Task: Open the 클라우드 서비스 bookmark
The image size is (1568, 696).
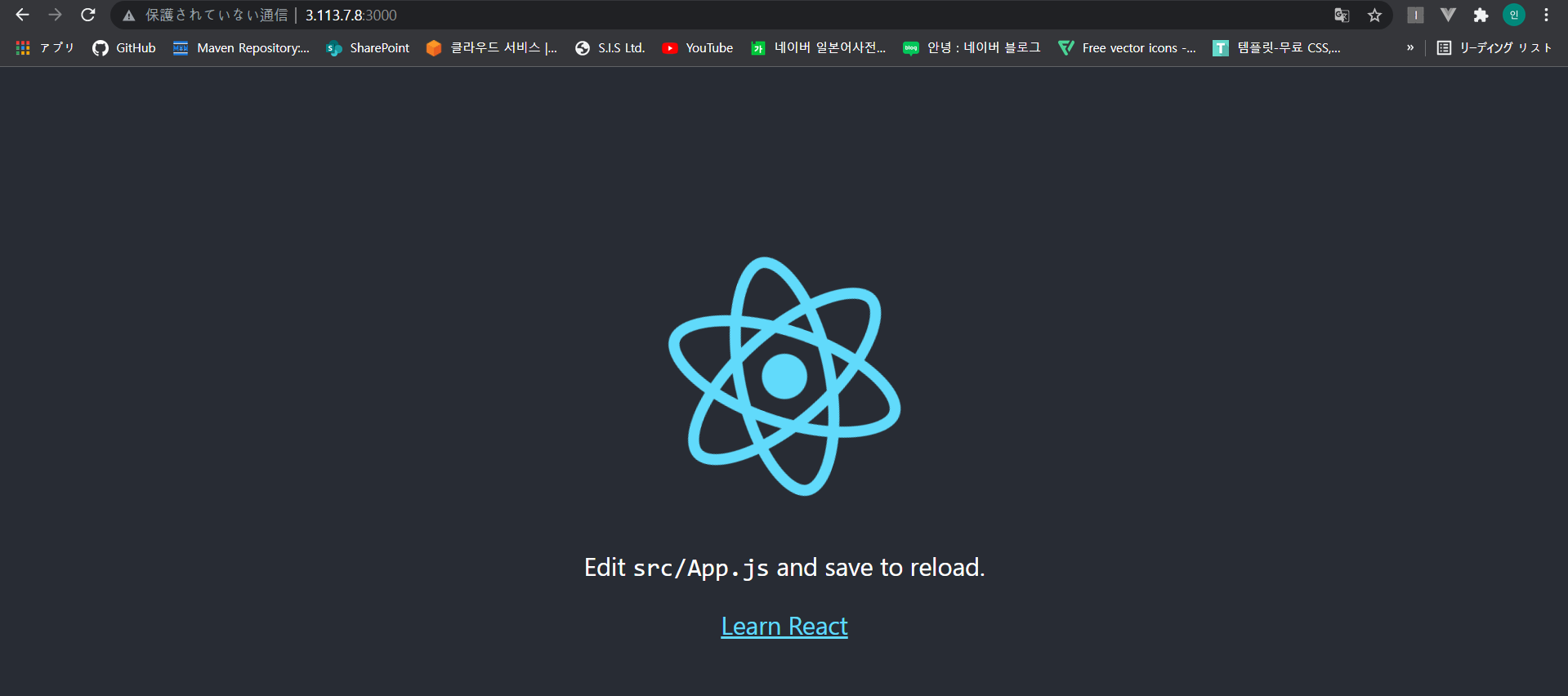Action: (x=492, y=48)
